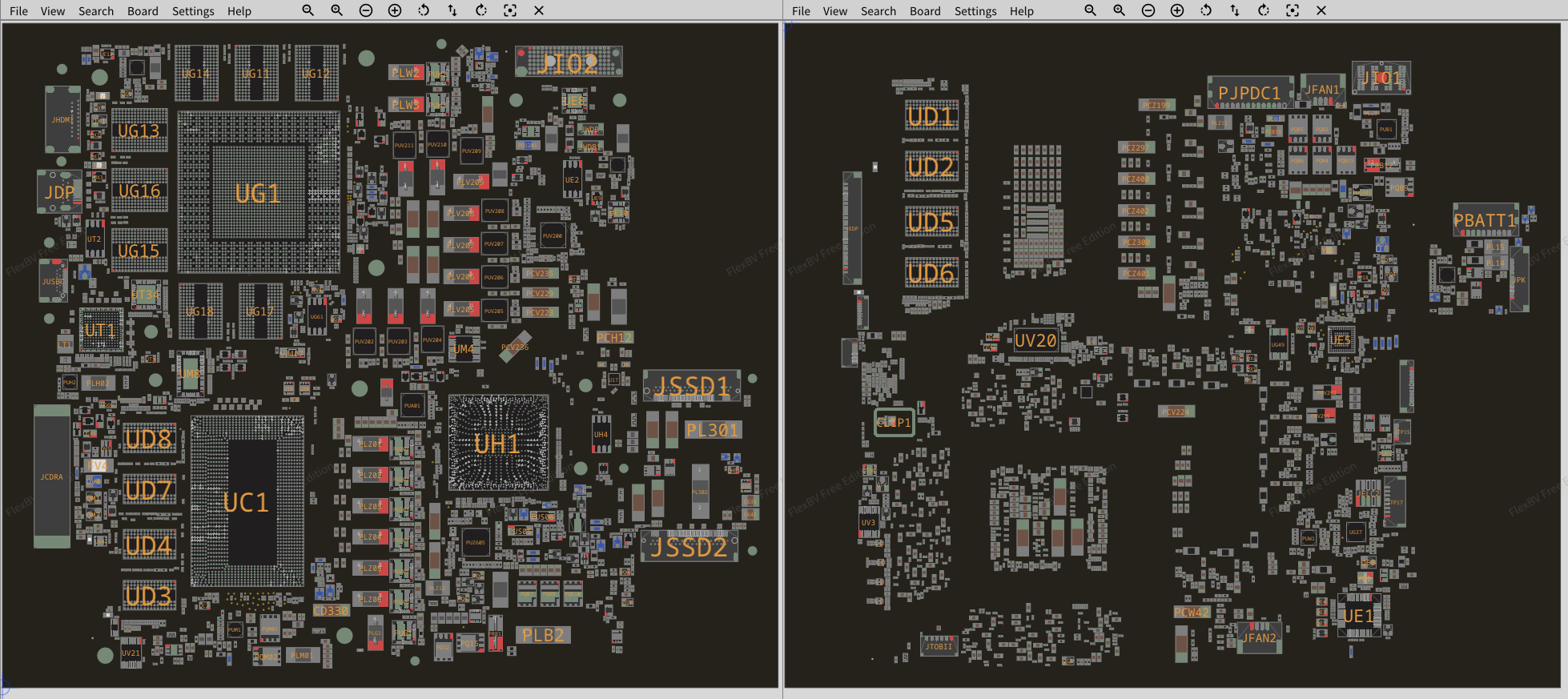Screen dimensions: 1568x699
Task: Click second magnifier icon in left window
Action: point(337,10)
